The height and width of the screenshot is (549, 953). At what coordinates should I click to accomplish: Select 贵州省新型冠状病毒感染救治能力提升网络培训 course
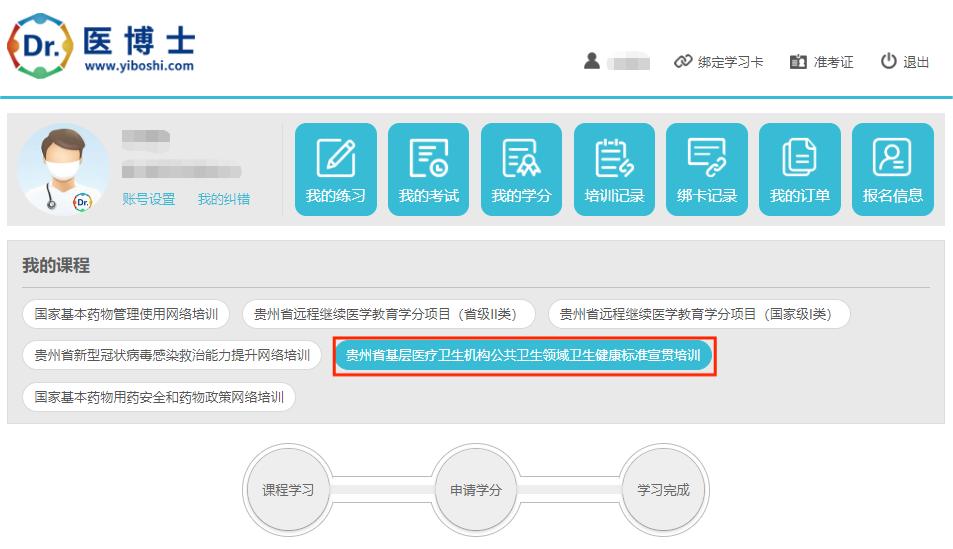(172, 355)
